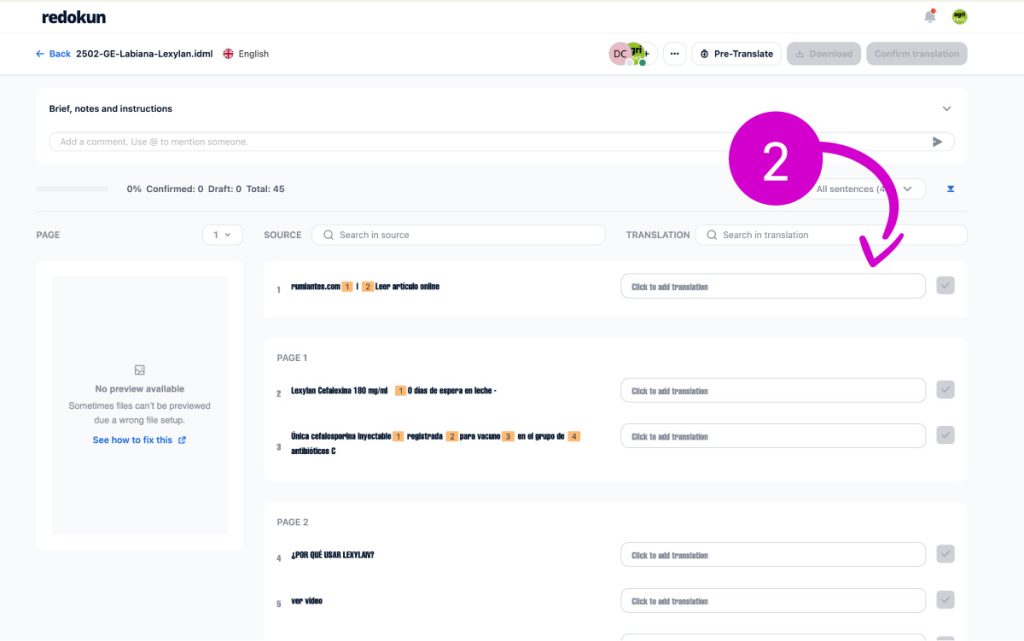Click the blue collapse icon beside sentence filter
This screenshot has width=1024, height=641.
[950, 189]
